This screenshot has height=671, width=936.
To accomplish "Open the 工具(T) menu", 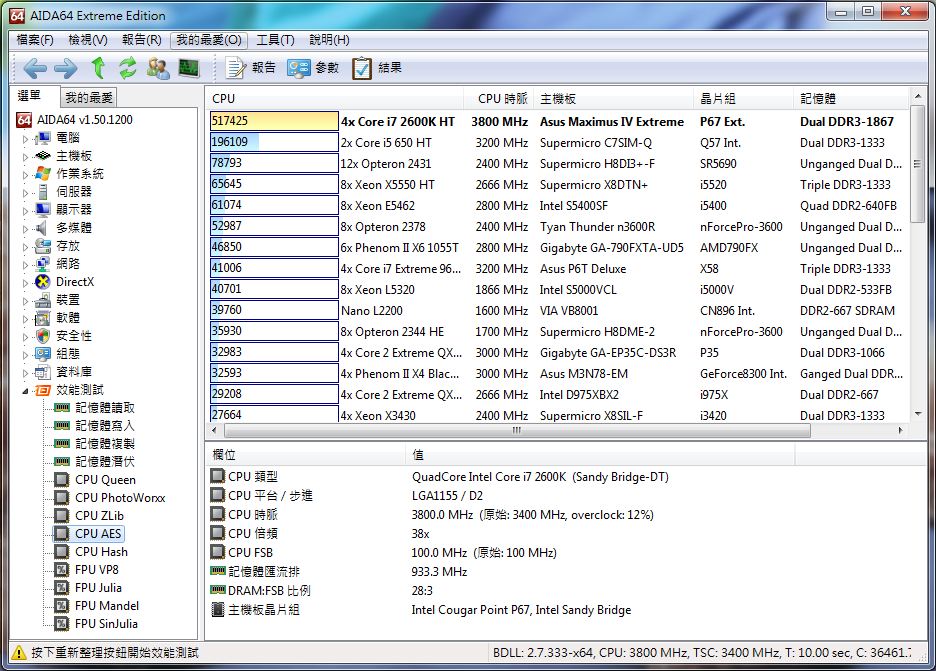I will click(x=275, y=40).
